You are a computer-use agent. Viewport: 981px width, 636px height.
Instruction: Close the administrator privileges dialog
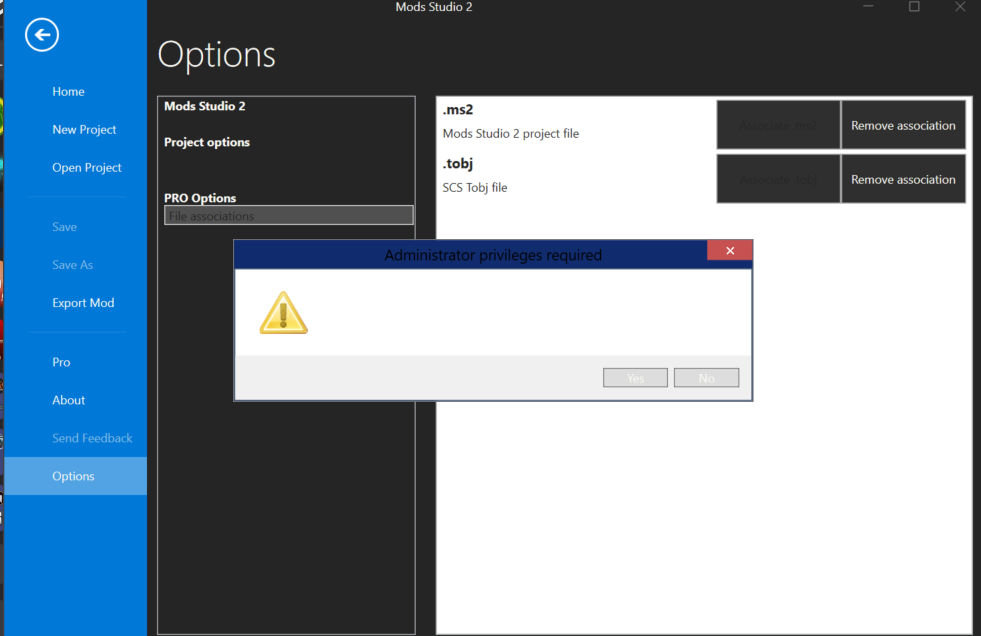pyautogui.click(x=730, y=250)
